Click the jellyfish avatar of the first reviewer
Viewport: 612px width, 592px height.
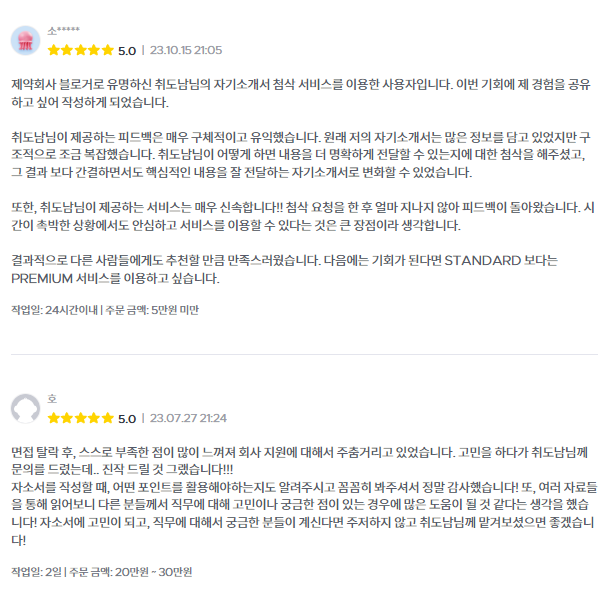(25, 41)
